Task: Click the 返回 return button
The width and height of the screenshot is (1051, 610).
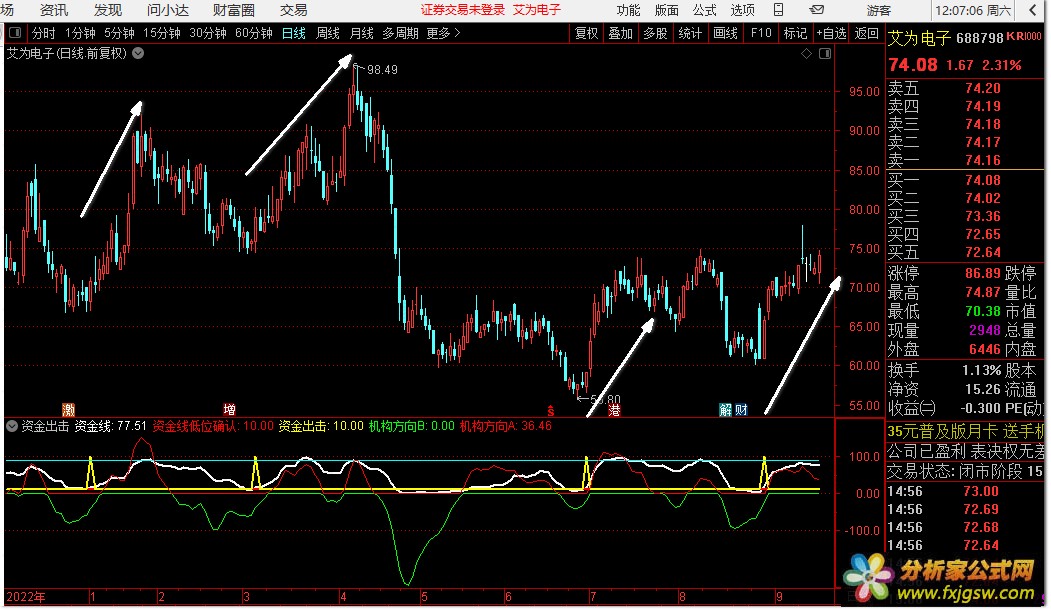Action: coord(866,33)
